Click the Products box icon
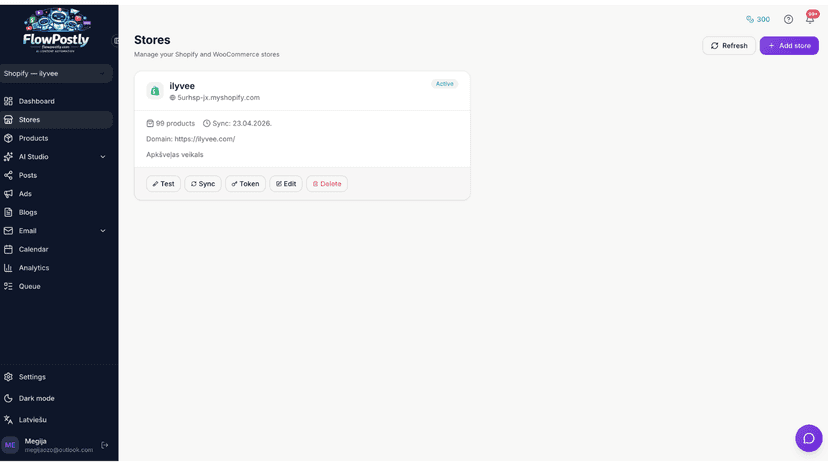This screenshot has width=828, height=466. pyautogui.click(x=8, y=138)
